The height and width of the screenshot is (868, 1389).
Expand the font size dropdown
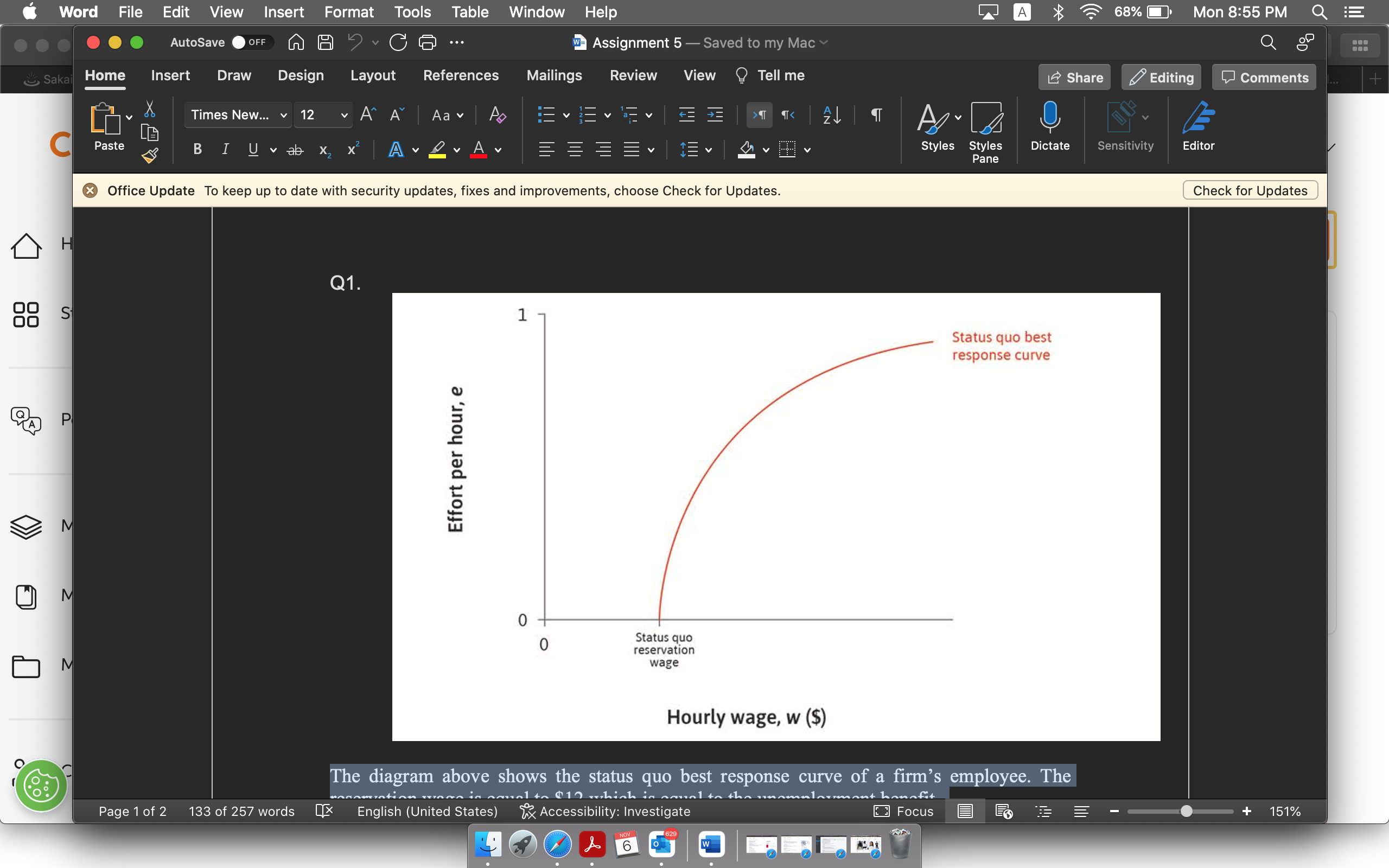coord(344,115)
